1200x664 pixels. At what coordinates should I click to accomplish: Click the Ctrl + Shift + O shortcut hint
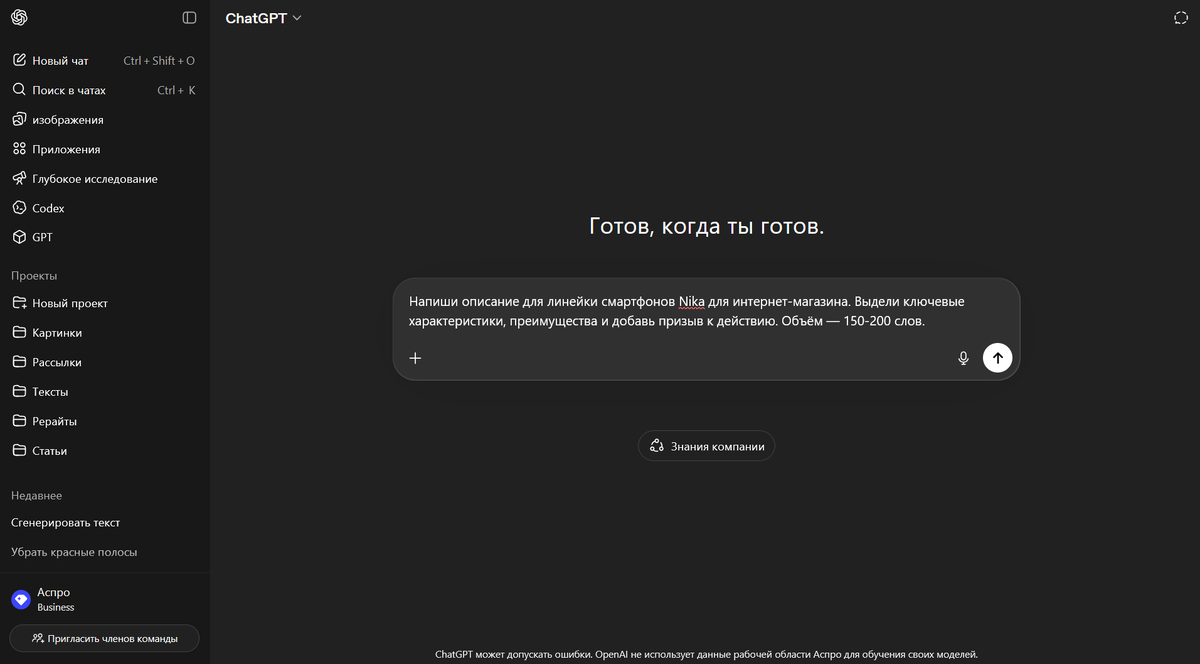click(159, 61)
